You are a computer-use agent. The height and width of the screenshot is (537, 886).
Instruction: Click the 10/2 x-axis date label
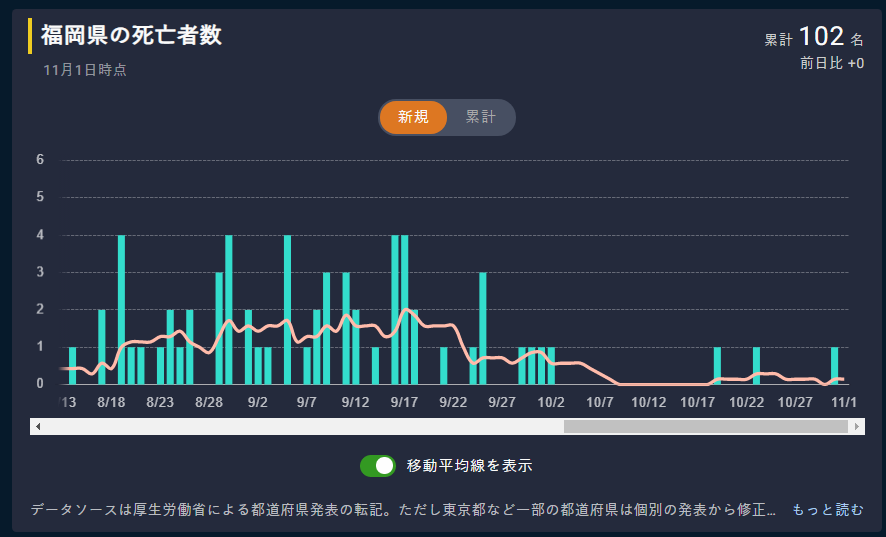(551, 402)
